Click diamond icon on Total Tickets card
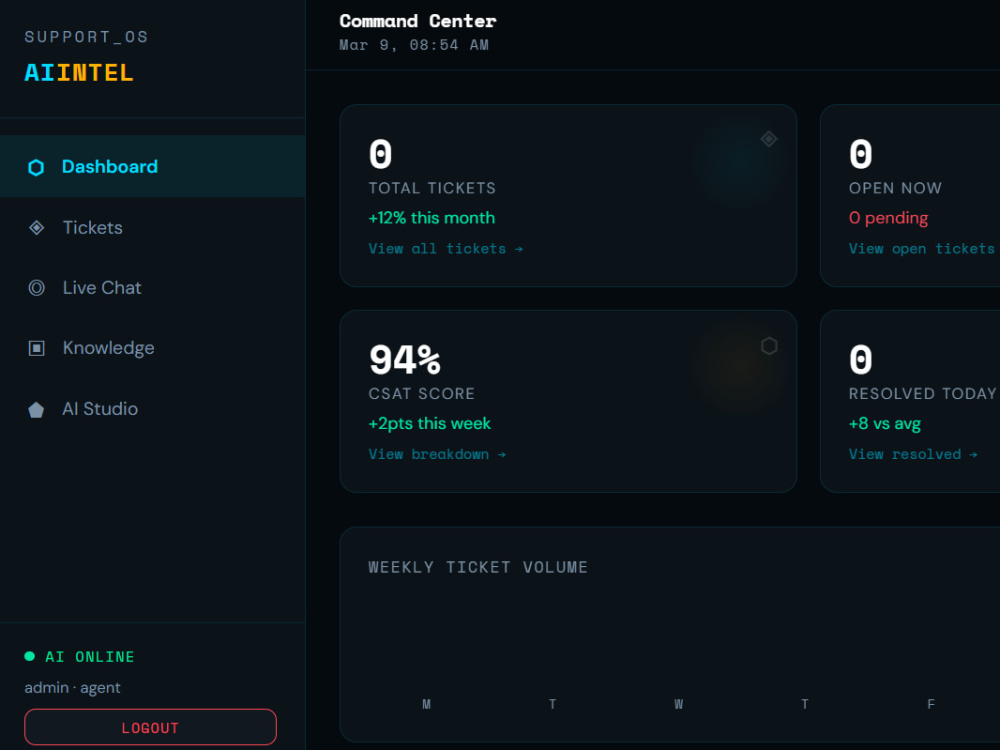Screen dimensions: 1000x750 [768, 139]
